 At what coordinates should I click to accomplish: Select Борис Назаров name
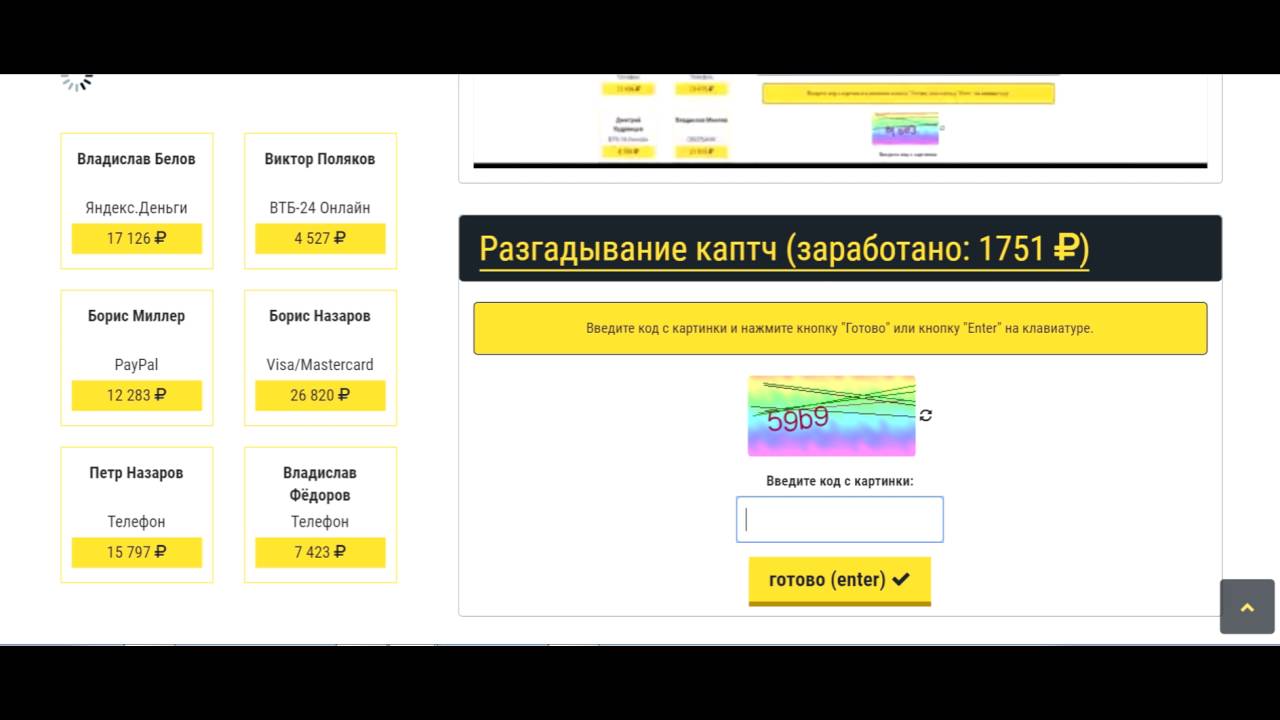tap(320, 316)
